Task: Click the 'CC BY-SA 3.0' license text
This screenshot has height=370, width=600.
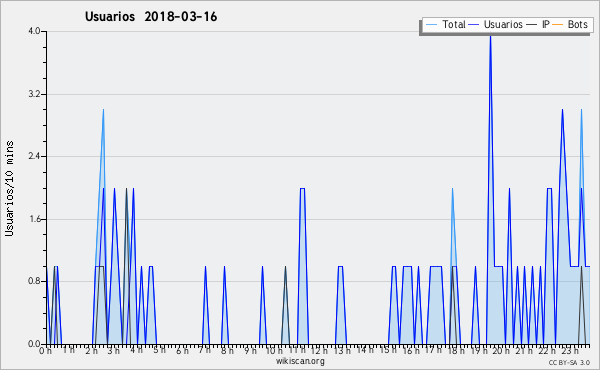Action: pos(569,362)
